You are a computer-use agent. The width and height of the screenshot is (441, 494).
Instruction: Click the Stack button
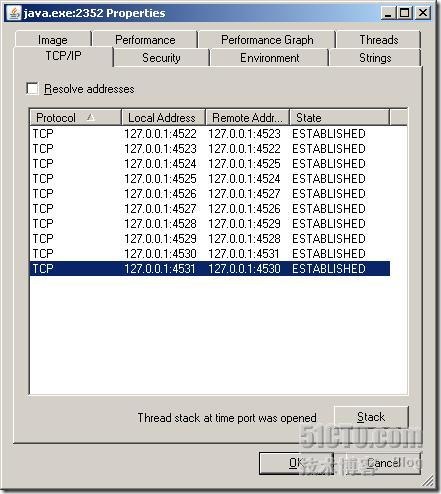coord(371,417)
